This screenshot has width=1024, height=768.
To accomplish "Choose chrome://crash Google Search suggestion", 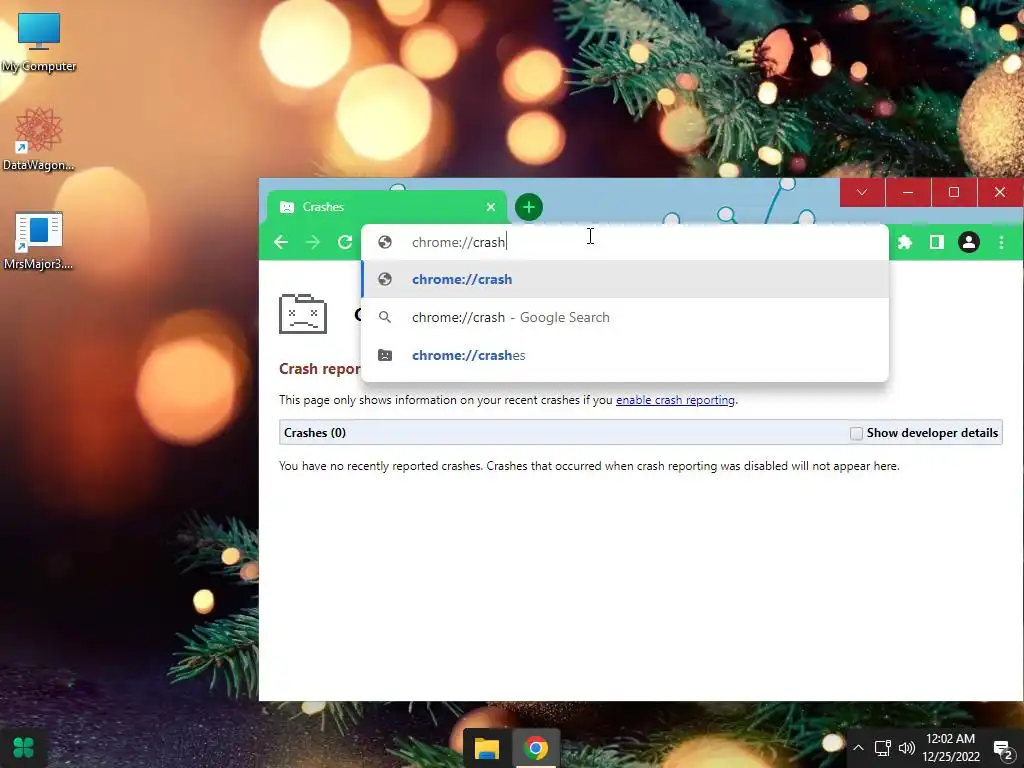I will pyautogui.click(x=625, y=317).
